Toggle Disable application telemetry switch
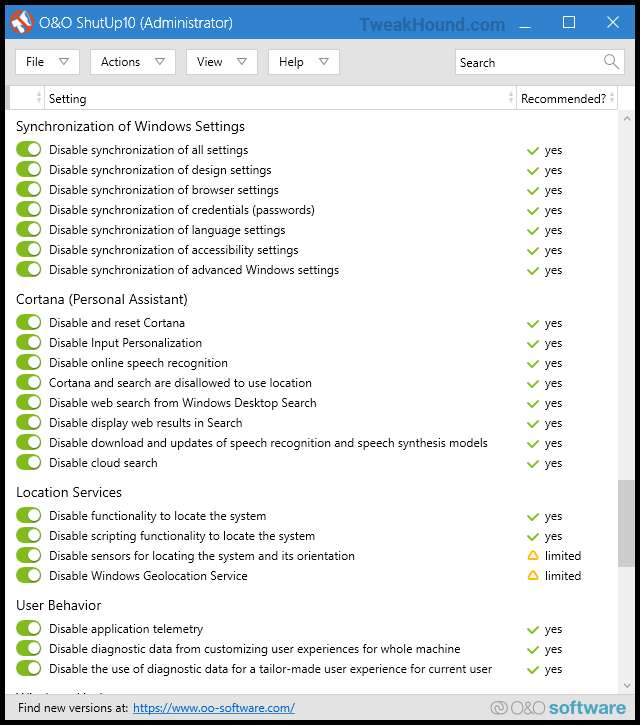 29,628
